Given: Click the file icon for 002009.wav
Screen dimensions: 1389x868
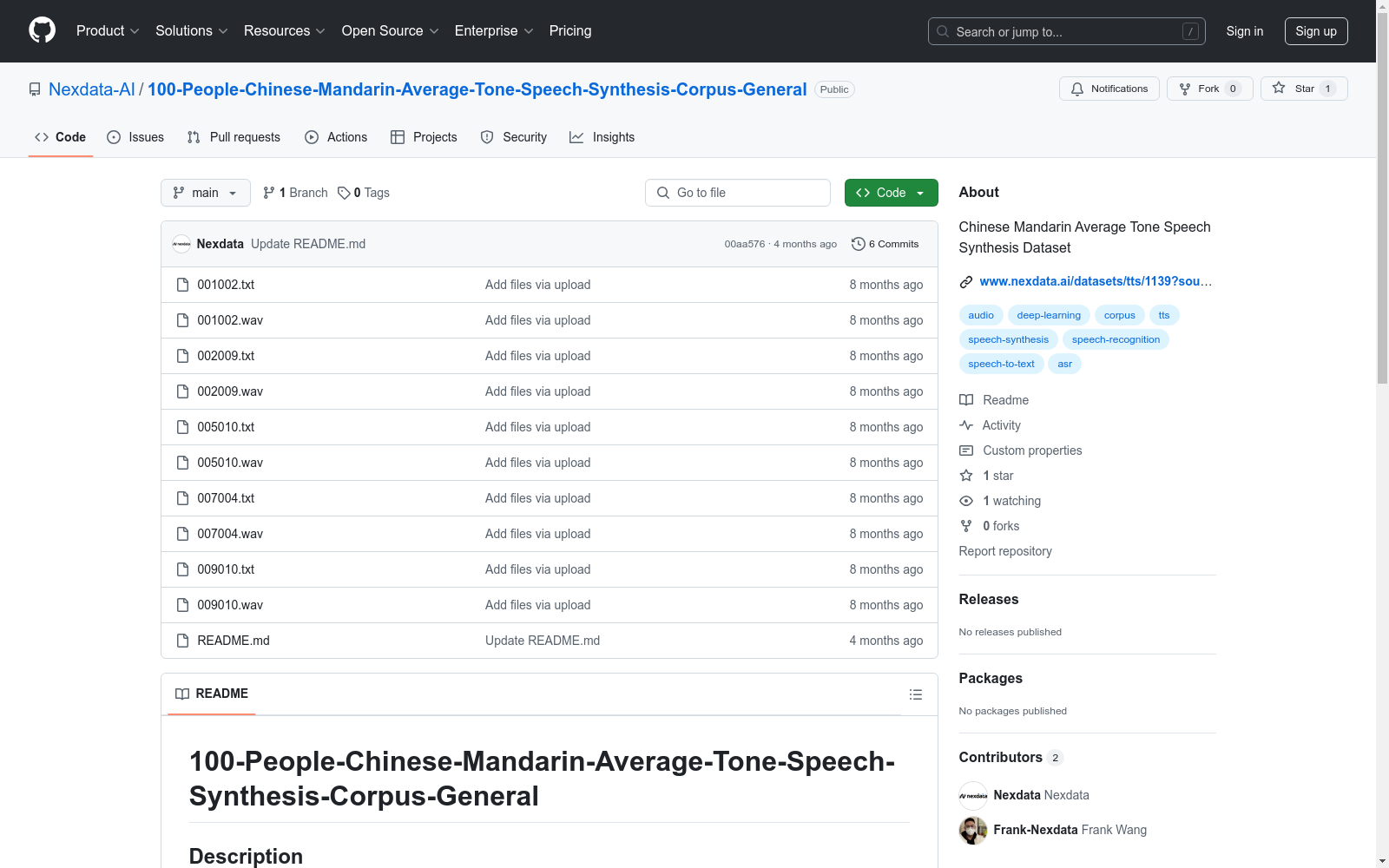Looking at the screenshot, I should coord(182,391).
